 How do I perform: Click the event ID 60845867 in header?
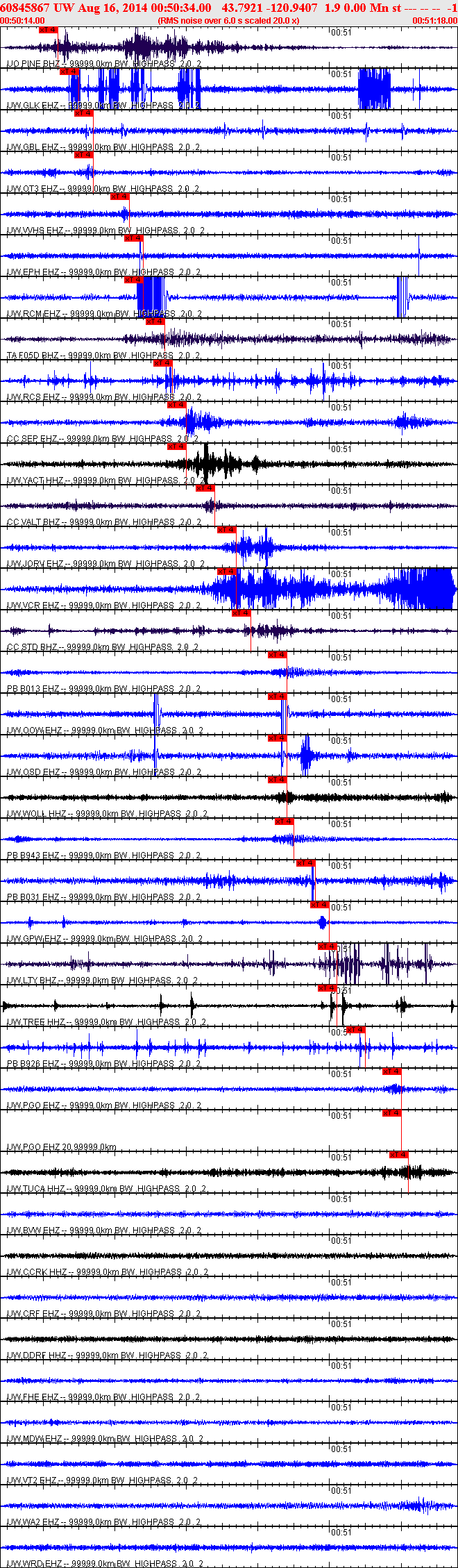pyautogui.click(x=26, y=8)
